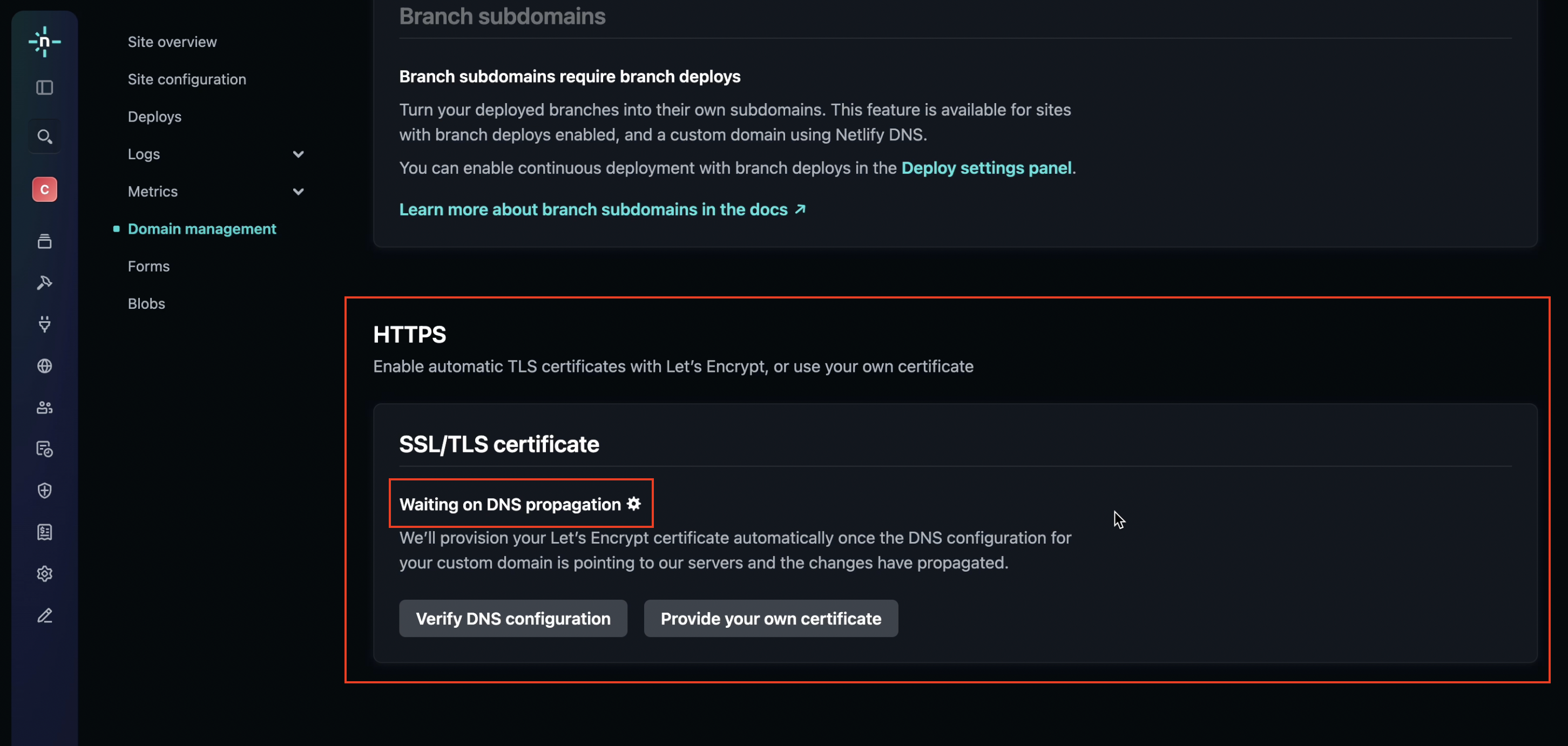
Task: Open the stacked sites icon in sidebar
Action: tap(44, 241)
